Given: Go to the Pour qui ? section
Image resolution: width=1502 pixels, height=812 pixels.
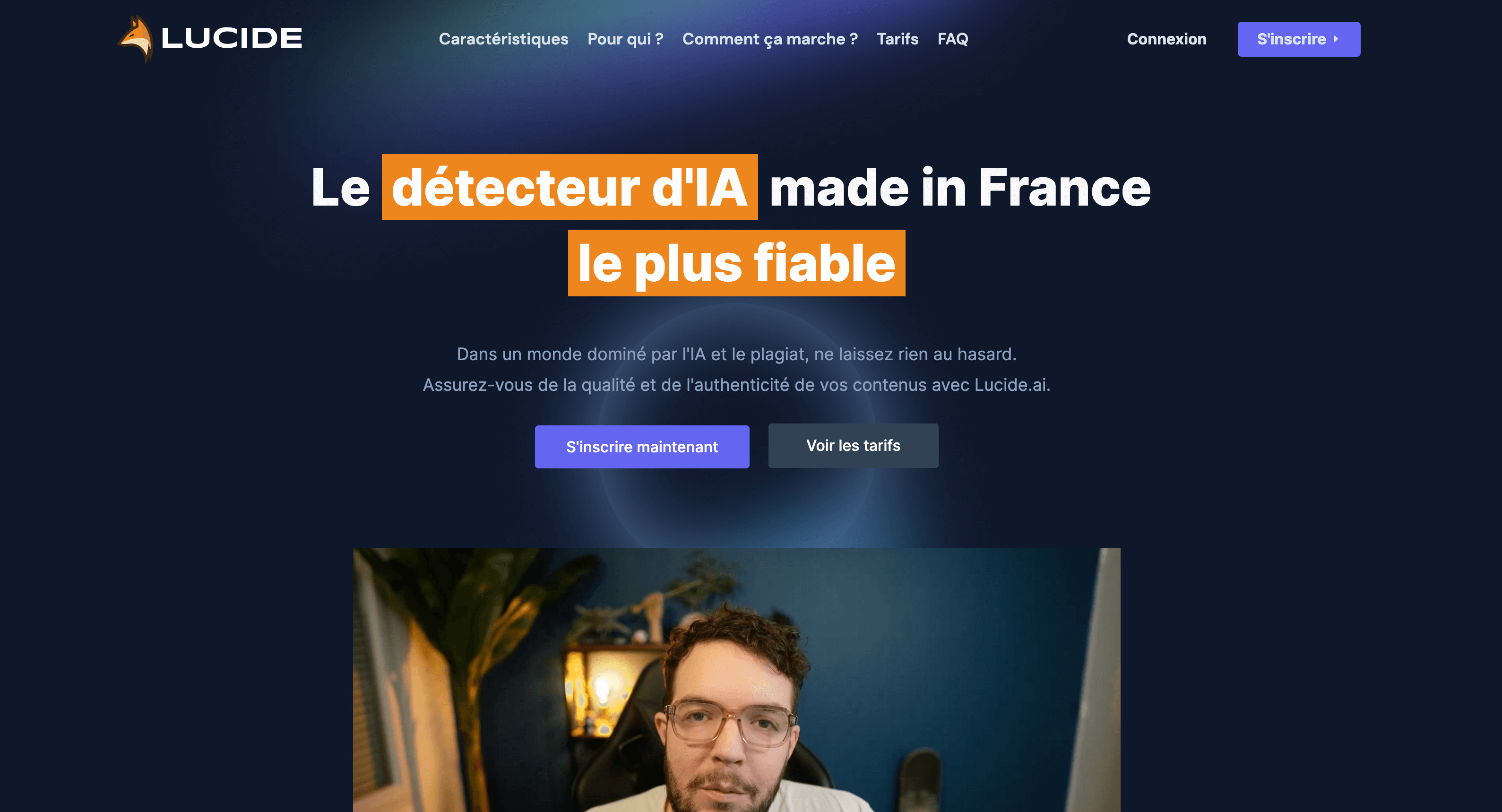Looking at the screenshot, I should (625, 39).
